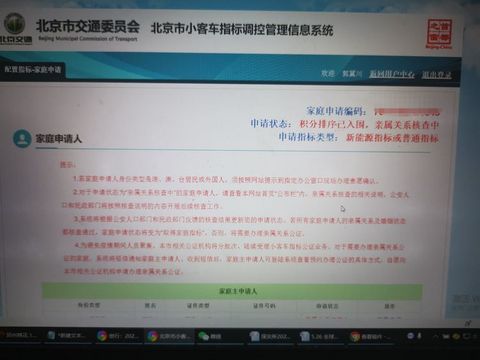This screenshot has height=360, width=480.
Task: Click the 北京市小客车指标调控管理信息系统 title
Action: [x=242, y=29]
